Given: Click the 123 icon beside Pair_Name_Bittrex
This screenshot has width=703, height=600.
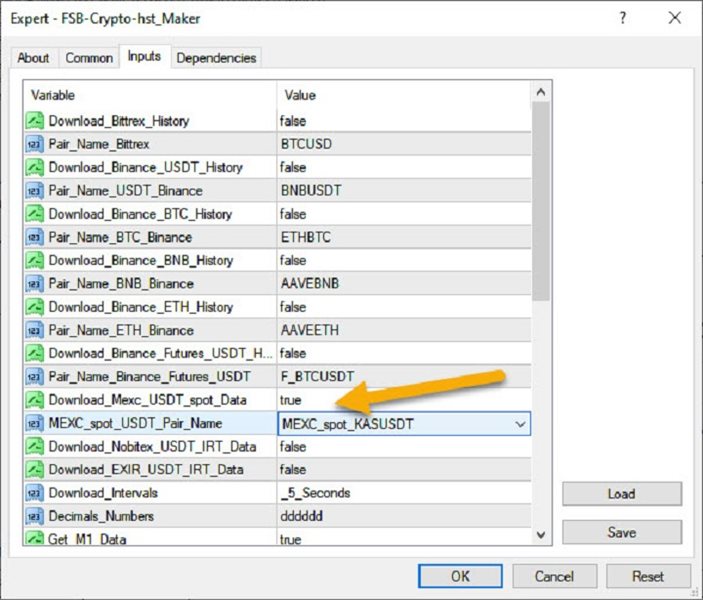Looking at the screenshot, I should [x=35, y=144].
